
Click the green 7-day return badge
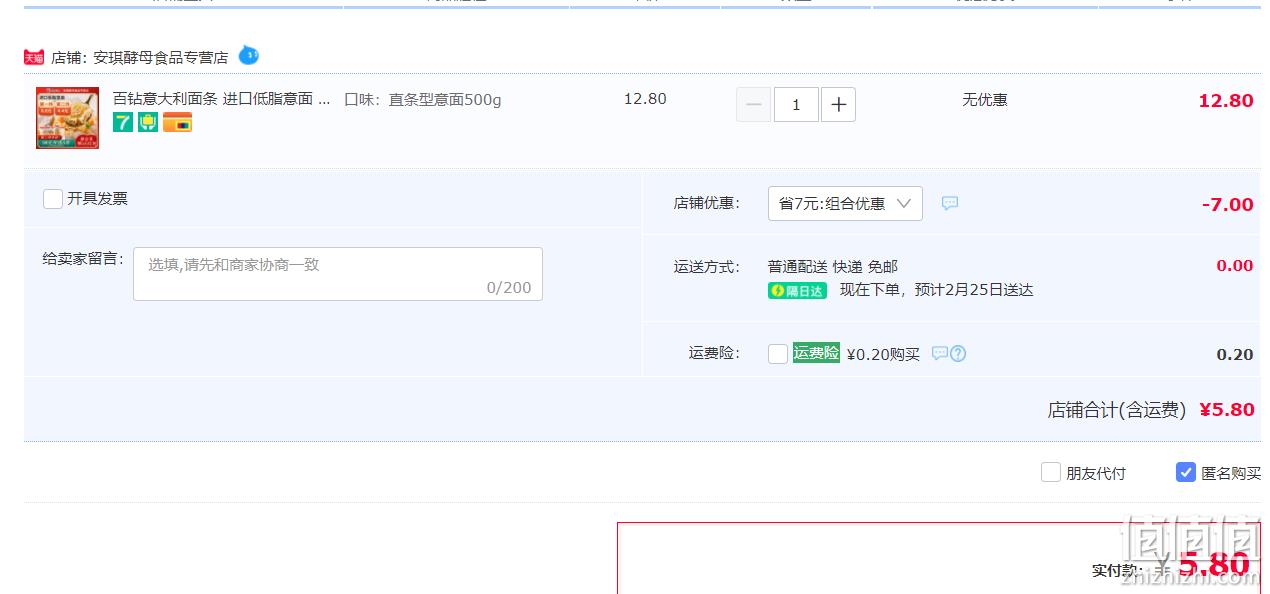pyautogui.click(x=123, y=122)
